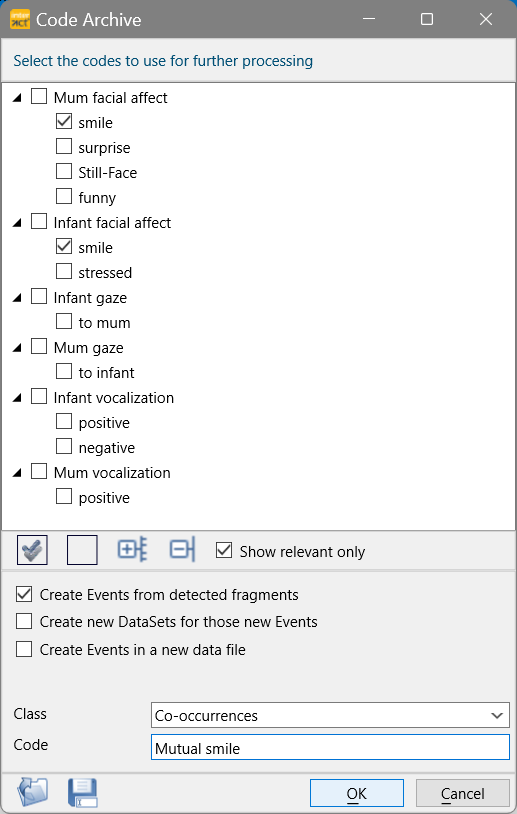Enable Create new DataSets for those new Events

coord(24,621)
